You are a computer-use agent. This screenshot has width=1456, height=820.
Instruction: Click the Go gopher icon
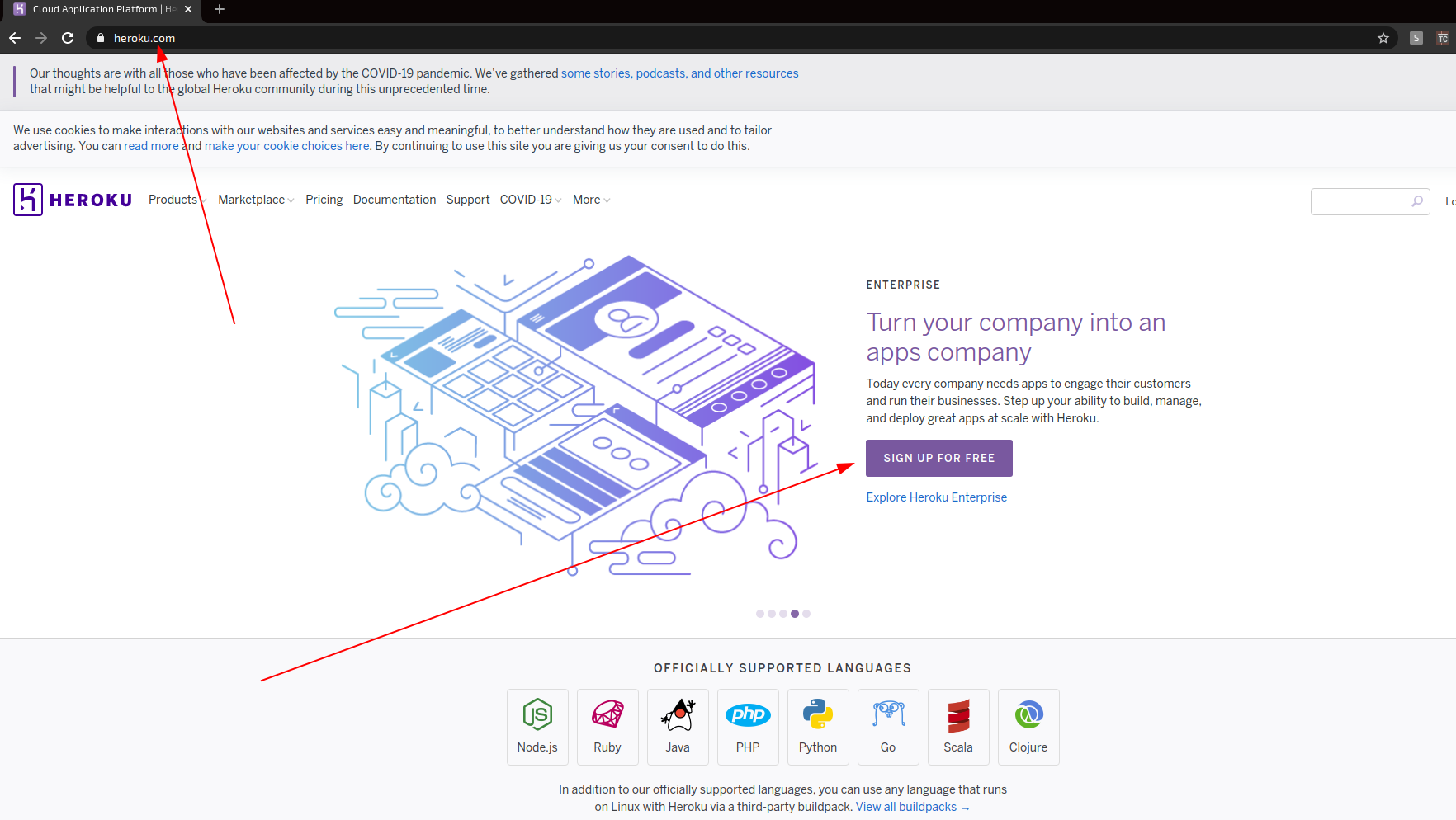(888, 715)
